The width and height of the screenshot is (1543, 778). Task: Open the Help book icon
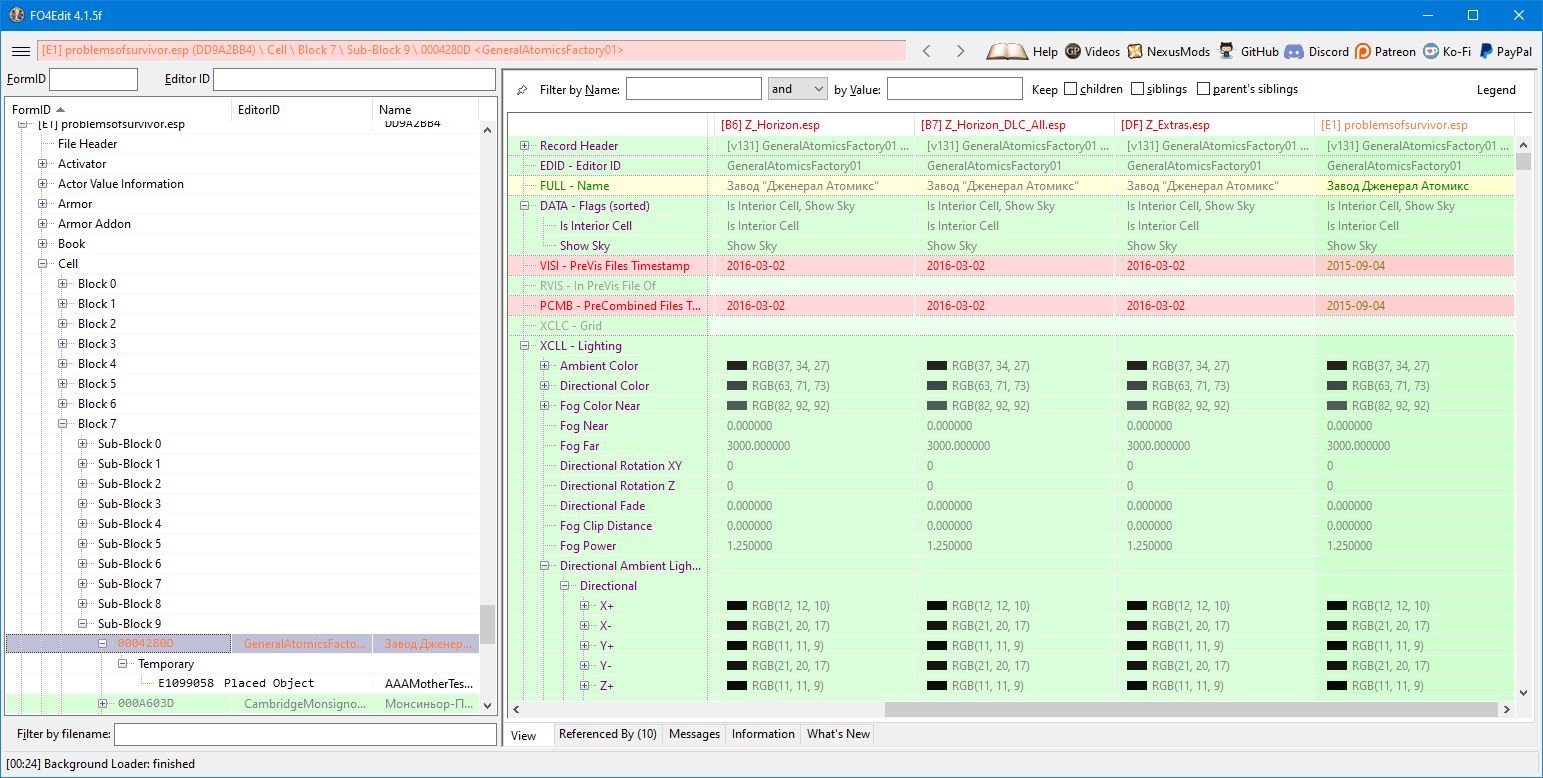[1007, 51]
